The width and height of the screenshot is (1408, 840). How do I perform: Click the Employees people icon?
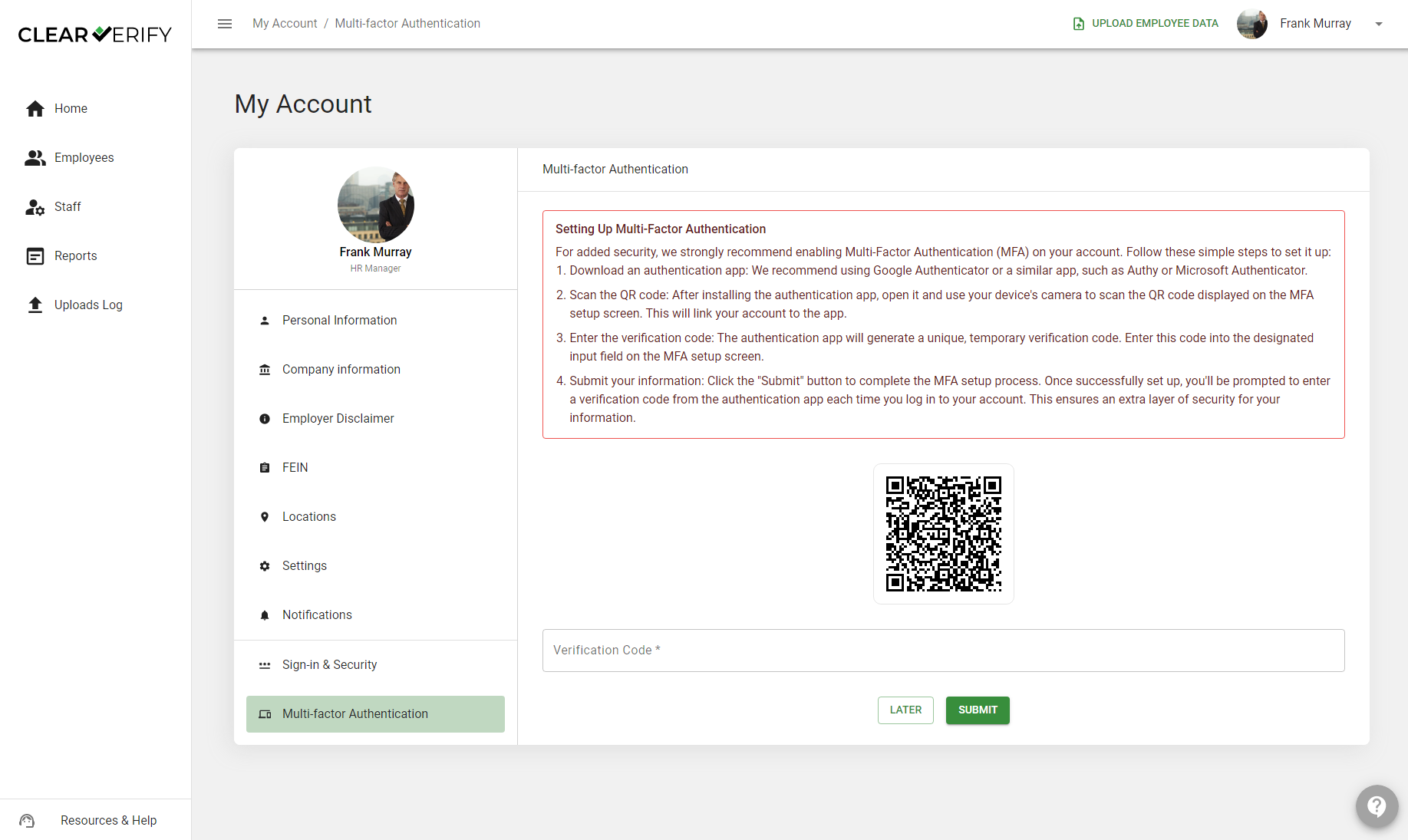click(35, 158)
